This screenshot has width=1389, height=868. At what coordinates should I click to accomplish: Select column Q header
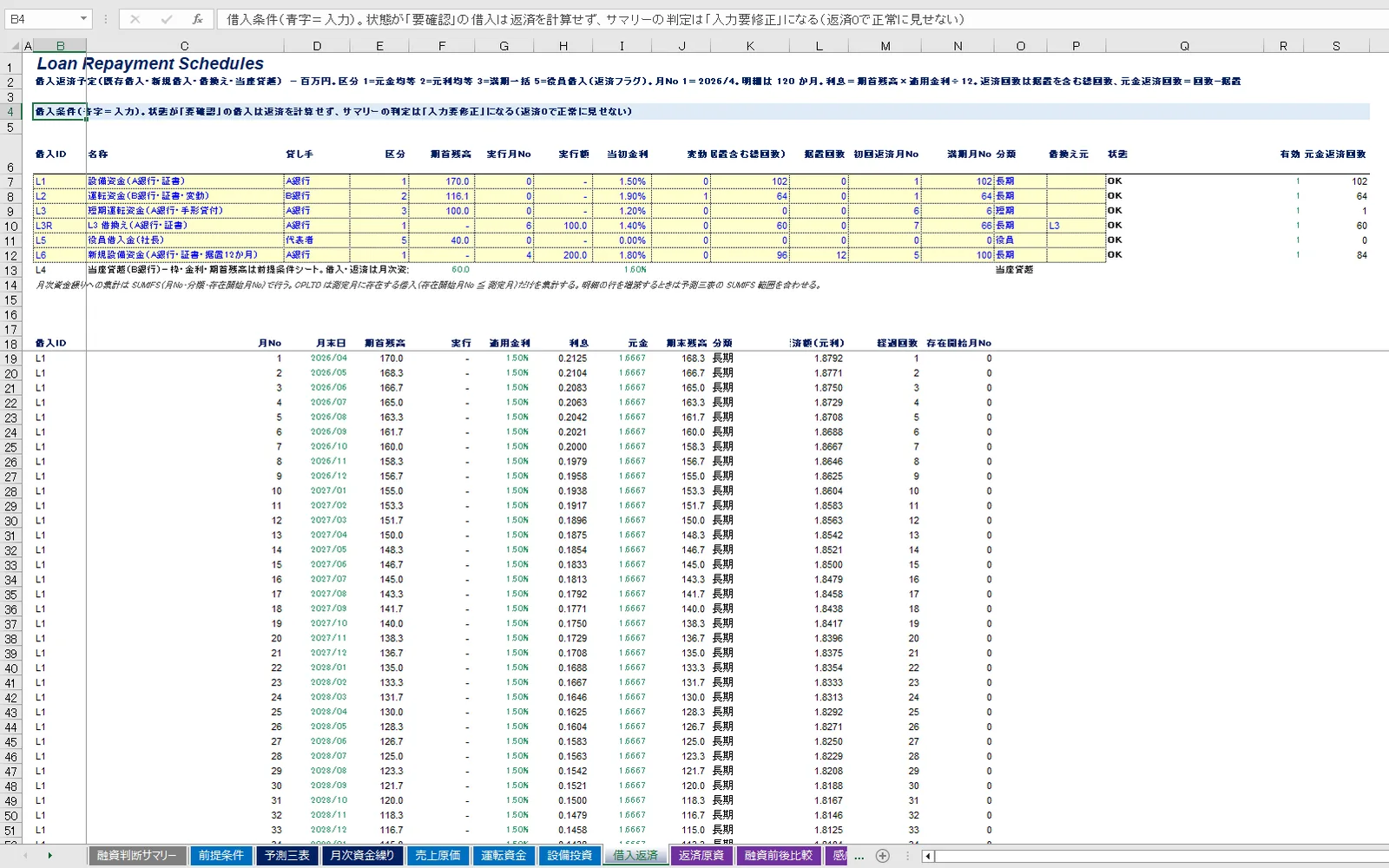click(x=1184, y=46)
